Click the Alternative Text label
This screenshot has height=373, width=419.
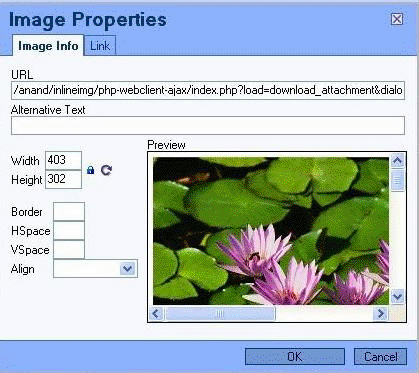(48, 110)
